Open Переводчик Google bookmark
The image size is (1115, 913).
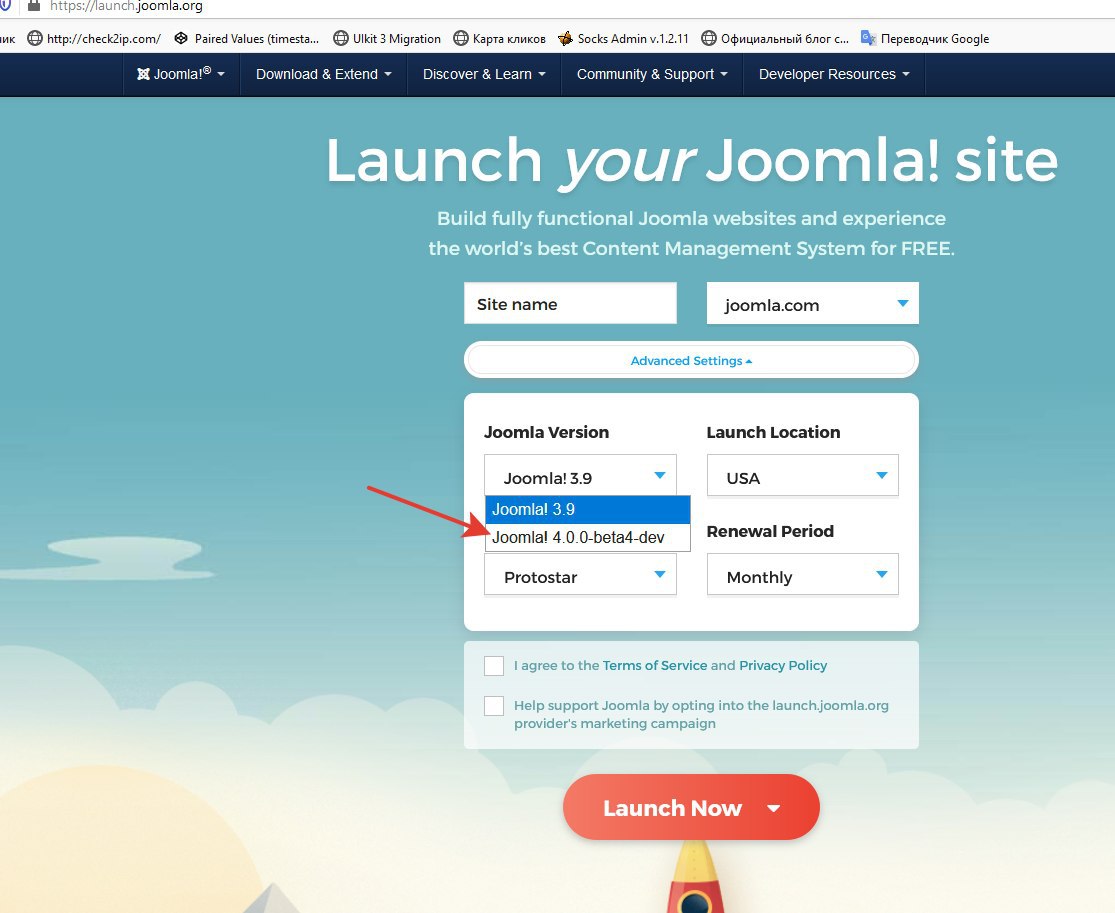click(x=924, y=38)
